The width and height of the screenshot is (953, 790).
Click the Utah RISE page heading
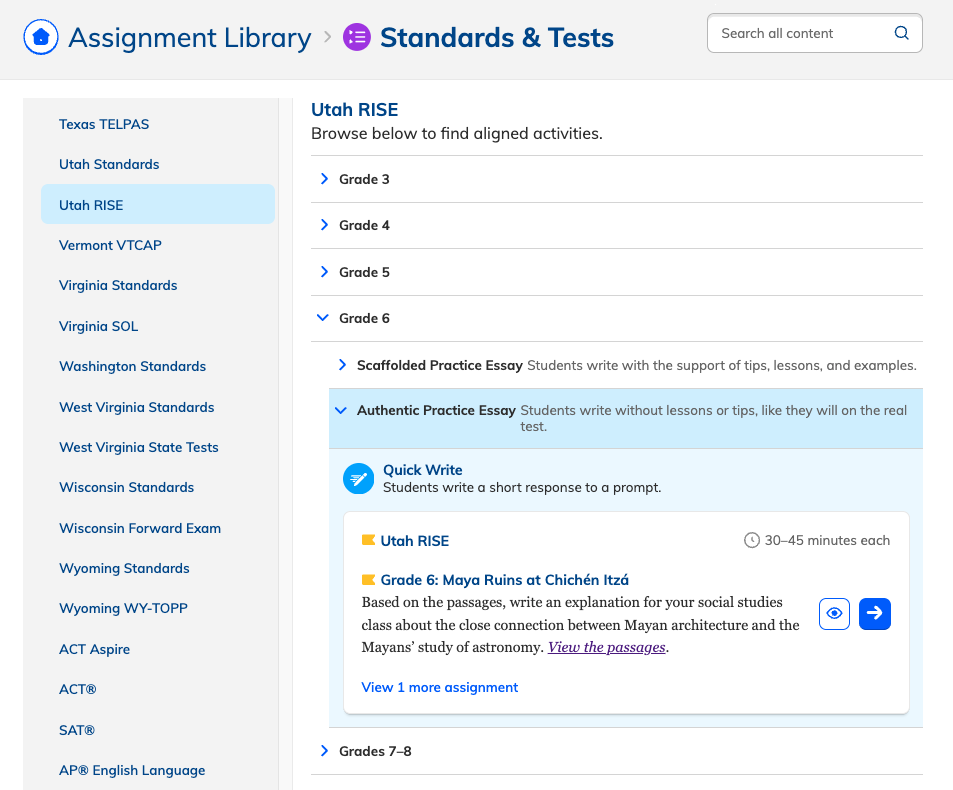click(354, 109)
